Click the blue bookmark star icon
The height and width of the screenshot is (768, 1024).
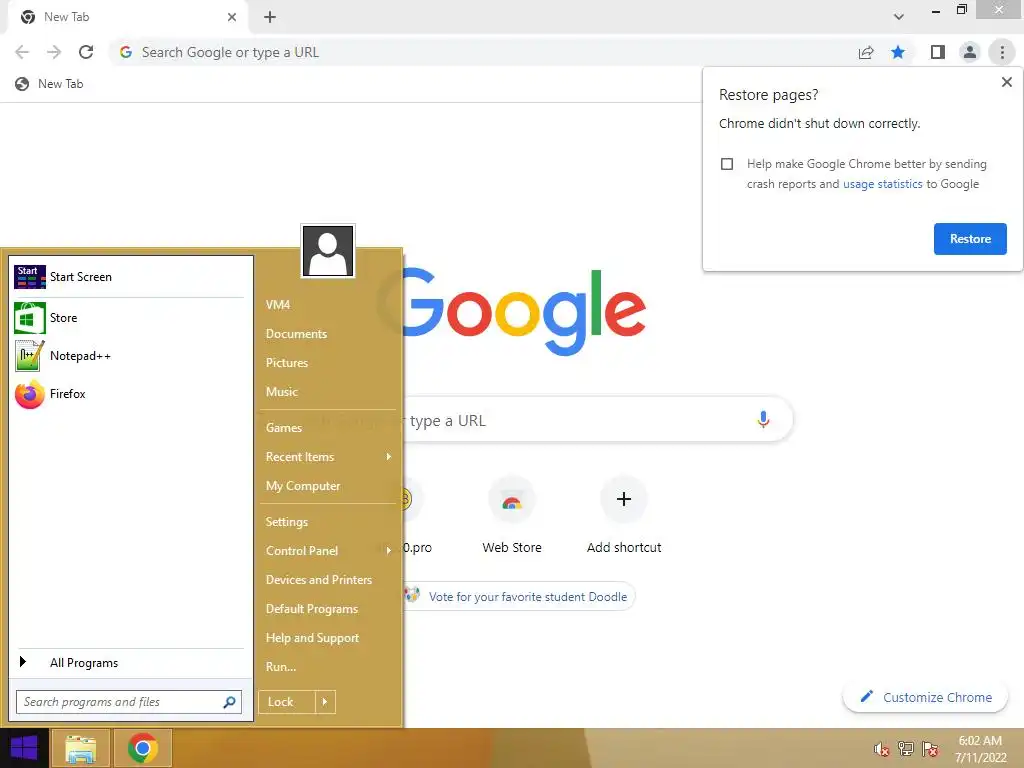pos(898,52)
